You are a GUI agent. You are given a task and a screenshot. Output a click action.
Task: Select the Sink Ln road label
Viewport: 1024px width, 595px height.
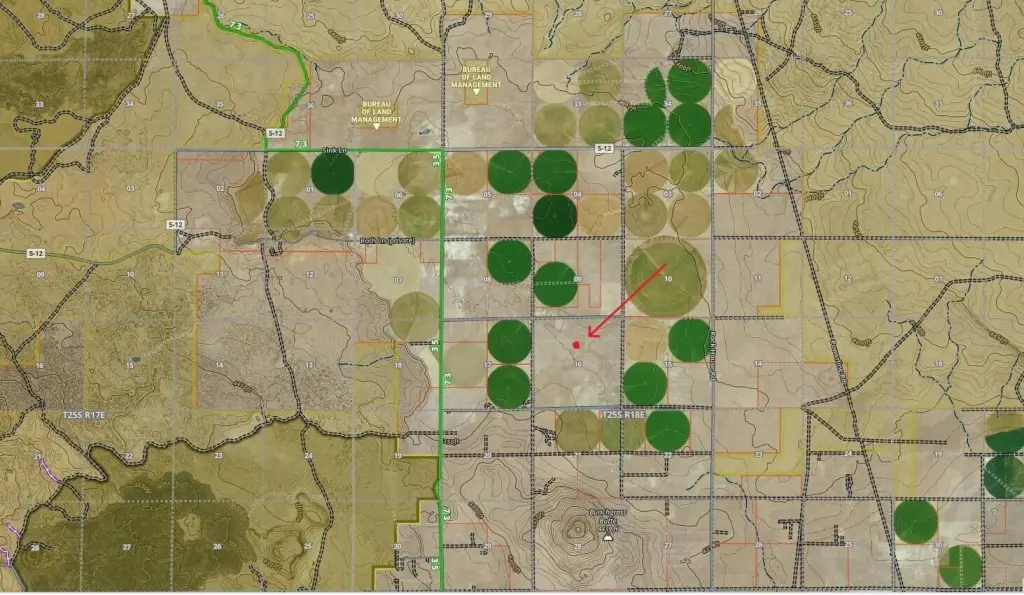pos(332,150)
